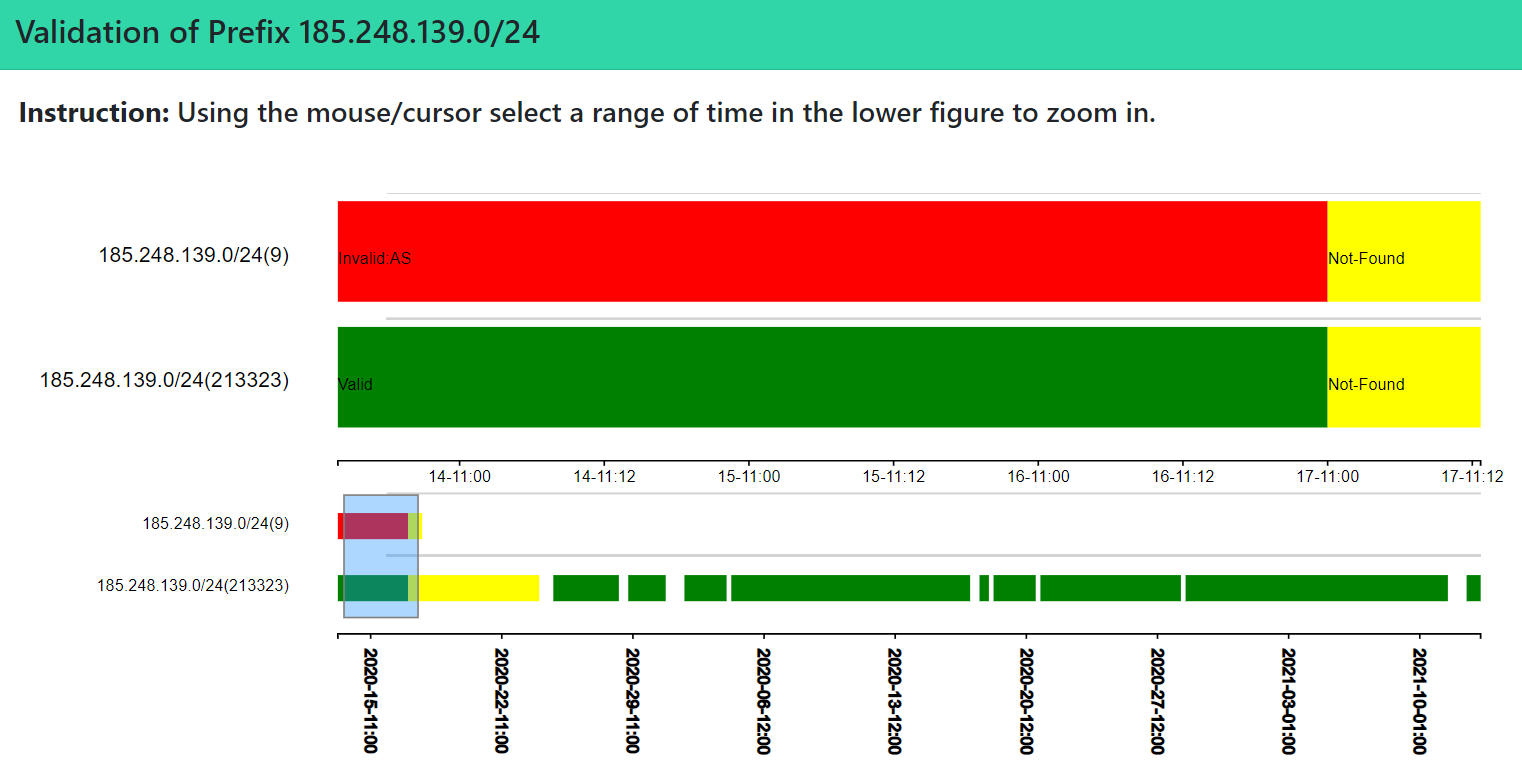Click the green segment above 2021-03-01:00
The image size is (1522, 761).
coord(1317,588)
